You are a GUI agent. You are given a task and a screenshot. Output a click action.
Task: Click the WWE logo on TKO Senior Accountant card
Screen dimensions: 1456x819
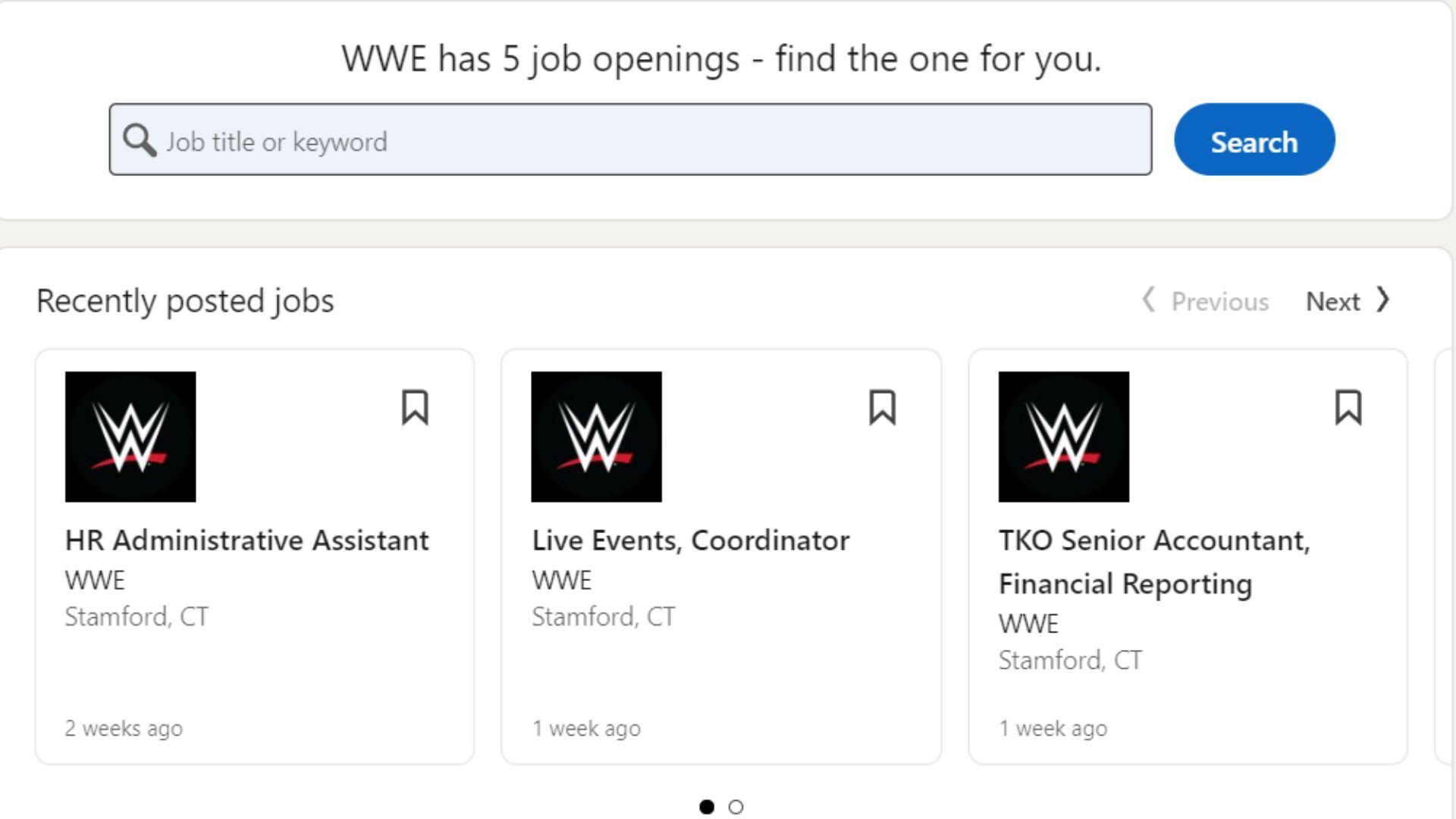click(1063, 438)
